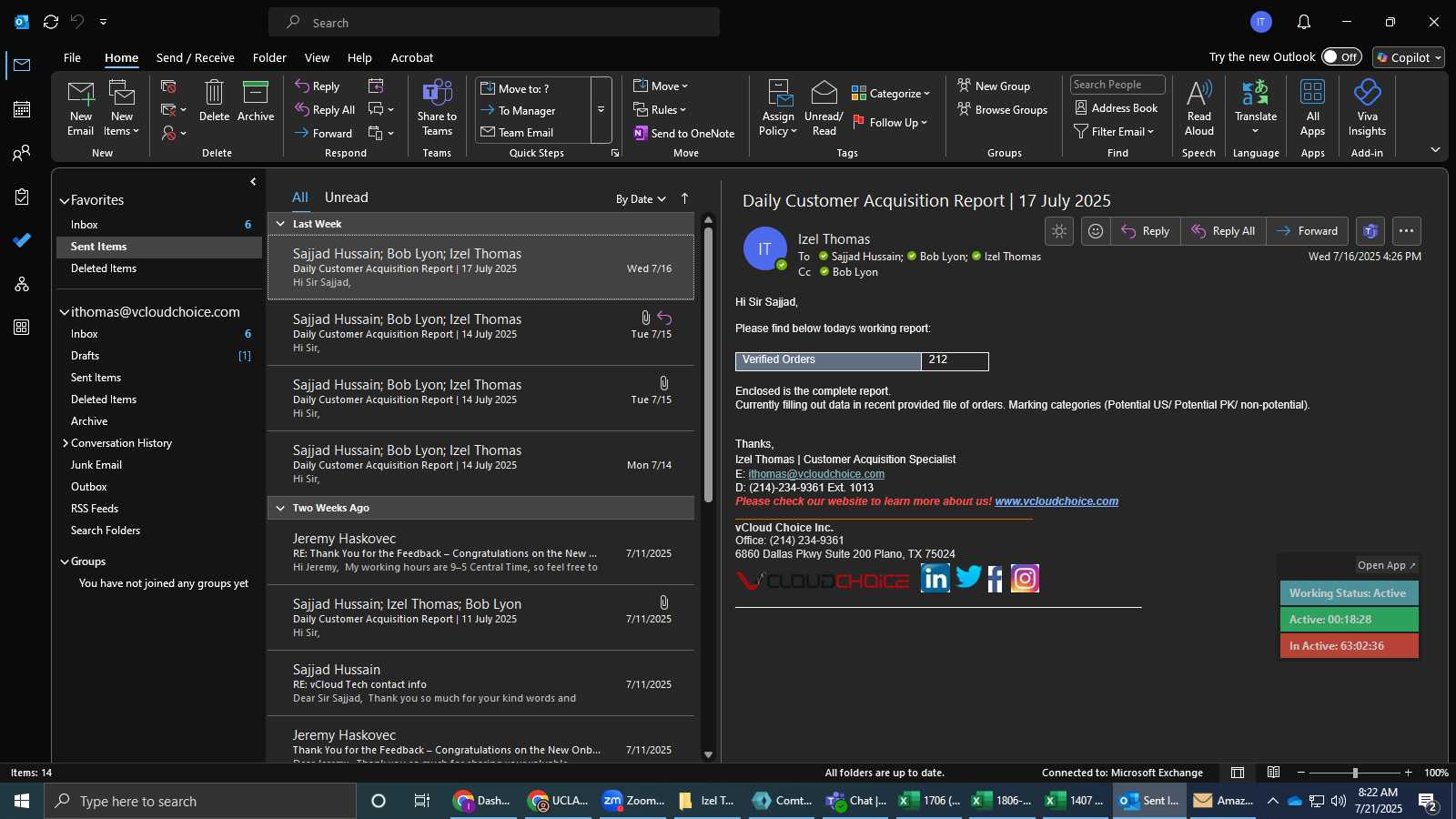Open the LinkedIn icon in signature
Screen dimensions: 1456x819
(x=935, y=578)
